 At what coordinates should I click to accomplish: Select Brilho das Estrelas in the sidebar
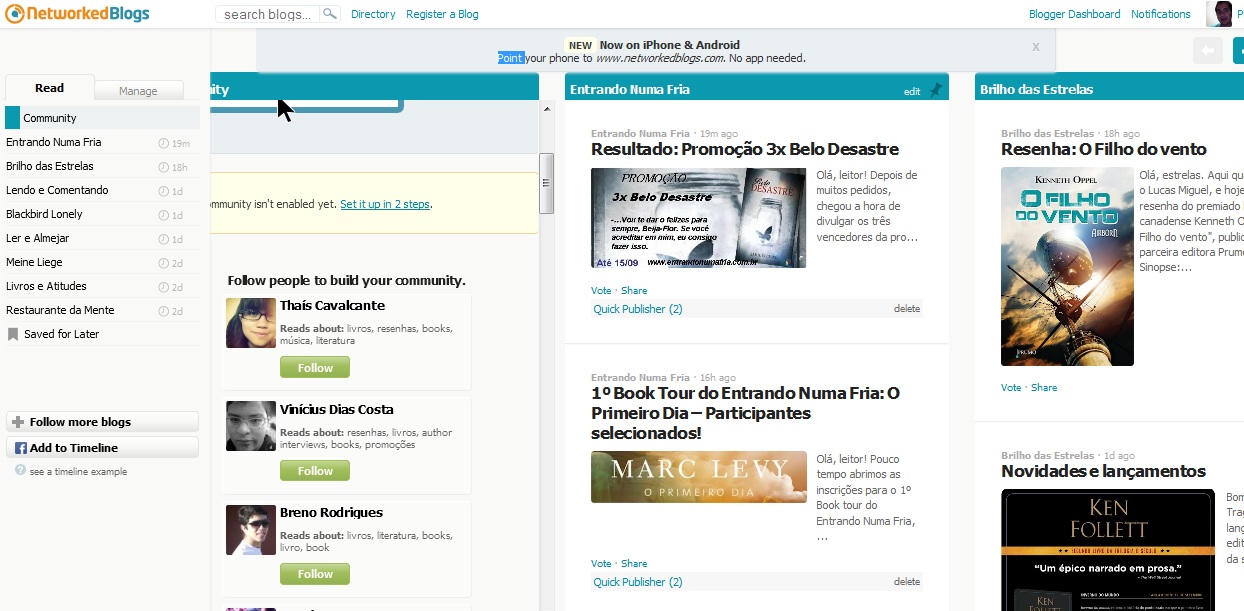(102, 166)
